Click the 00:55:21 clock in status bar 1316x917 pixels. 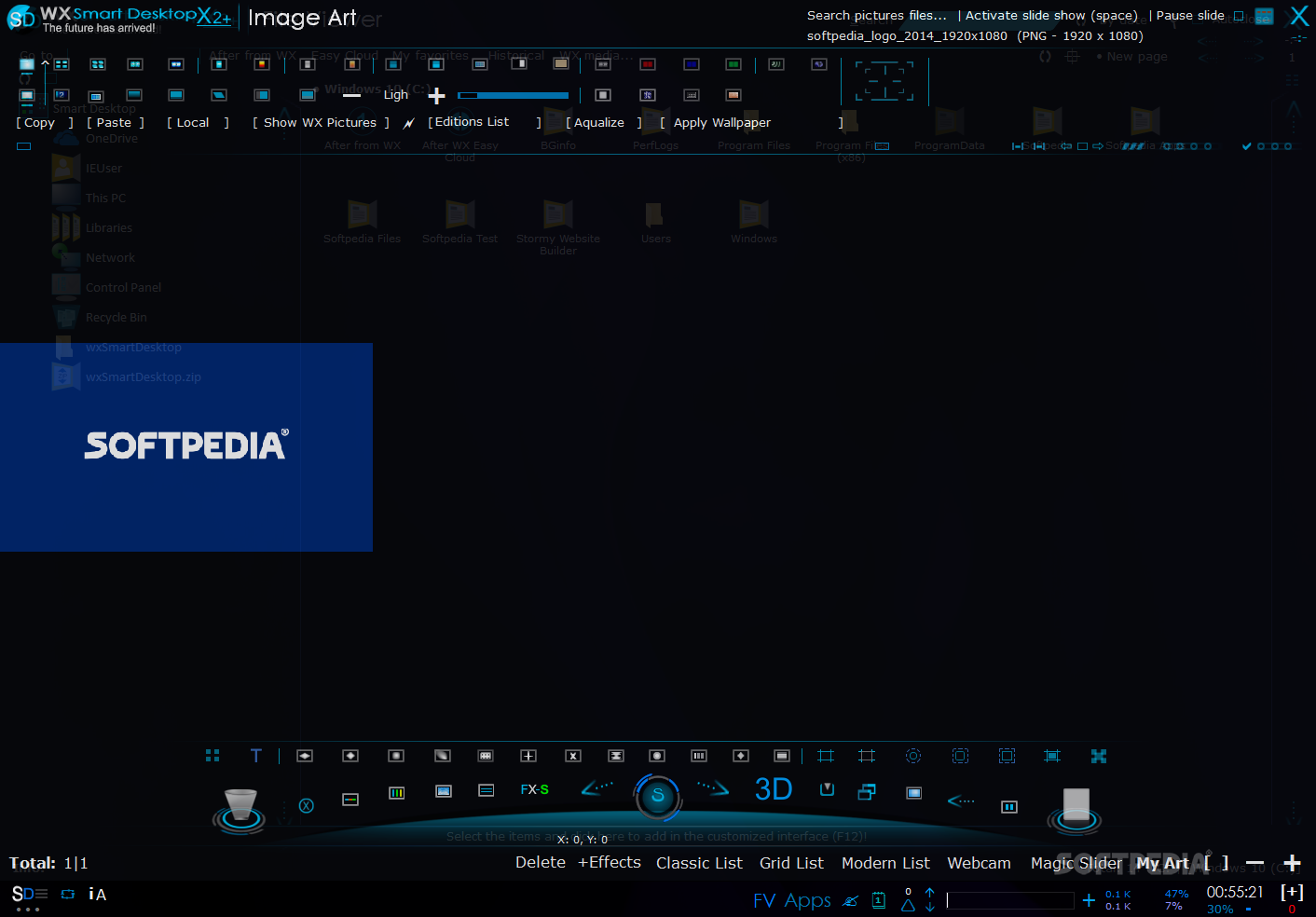tap(1235, 892)
